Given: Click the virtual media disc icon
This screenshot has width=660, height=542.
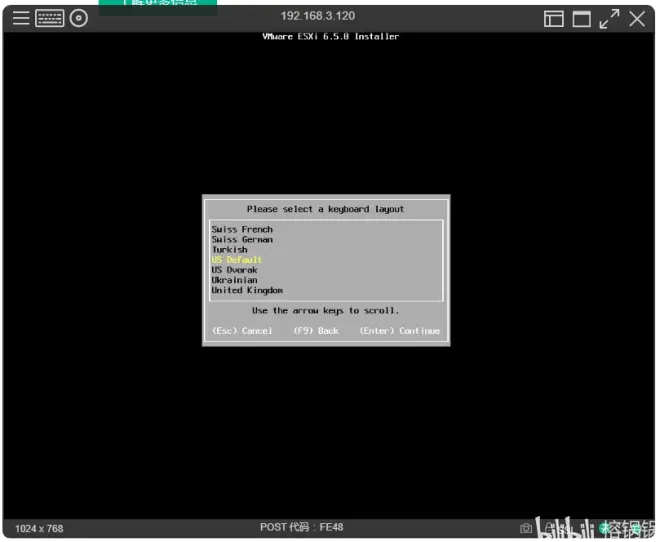Looking at the screenshot, I should click(79, 19).
